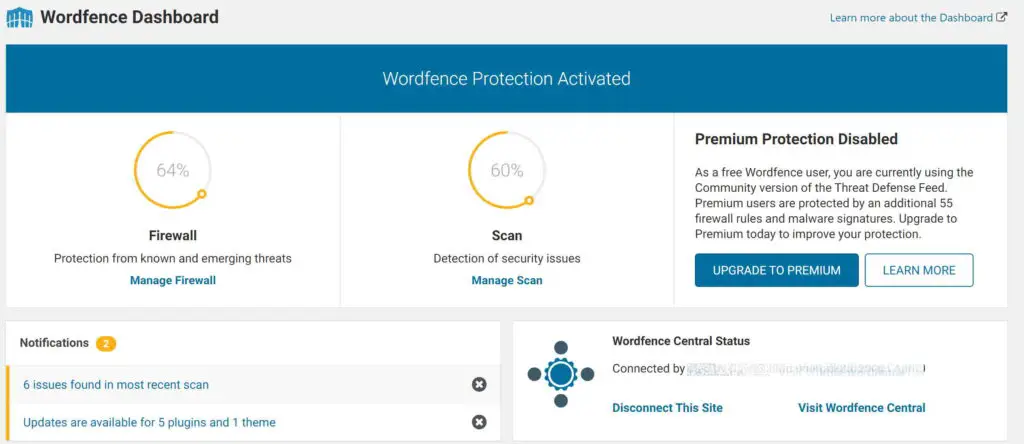Click the Wordfence logo icon
Screen dimensions: 1024x444
(20, 18)
